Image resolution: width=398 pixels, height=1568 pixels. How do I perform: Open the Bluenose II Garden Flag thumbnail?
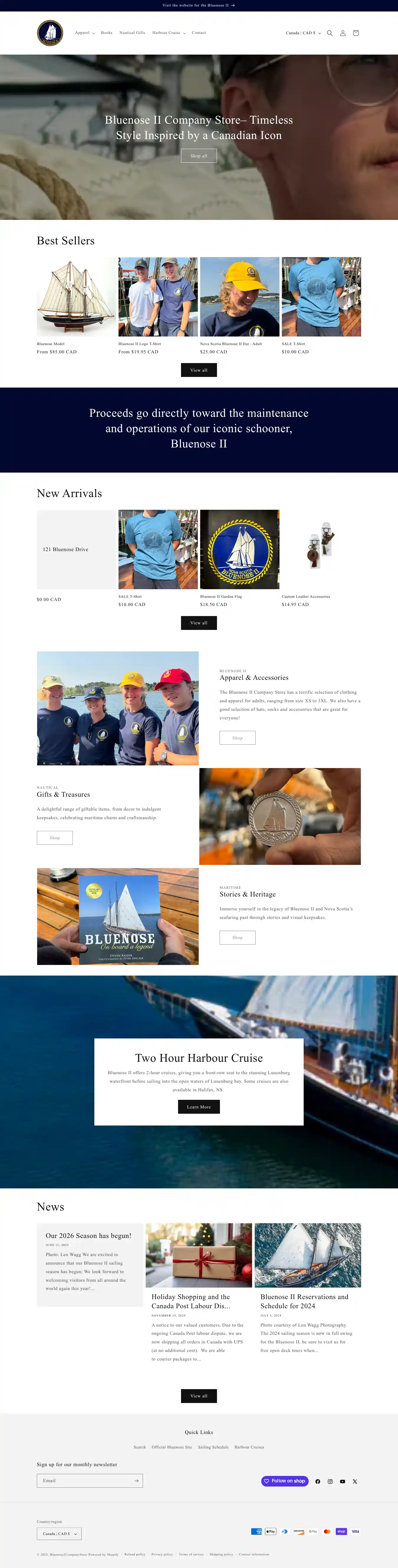click(239, 549)
